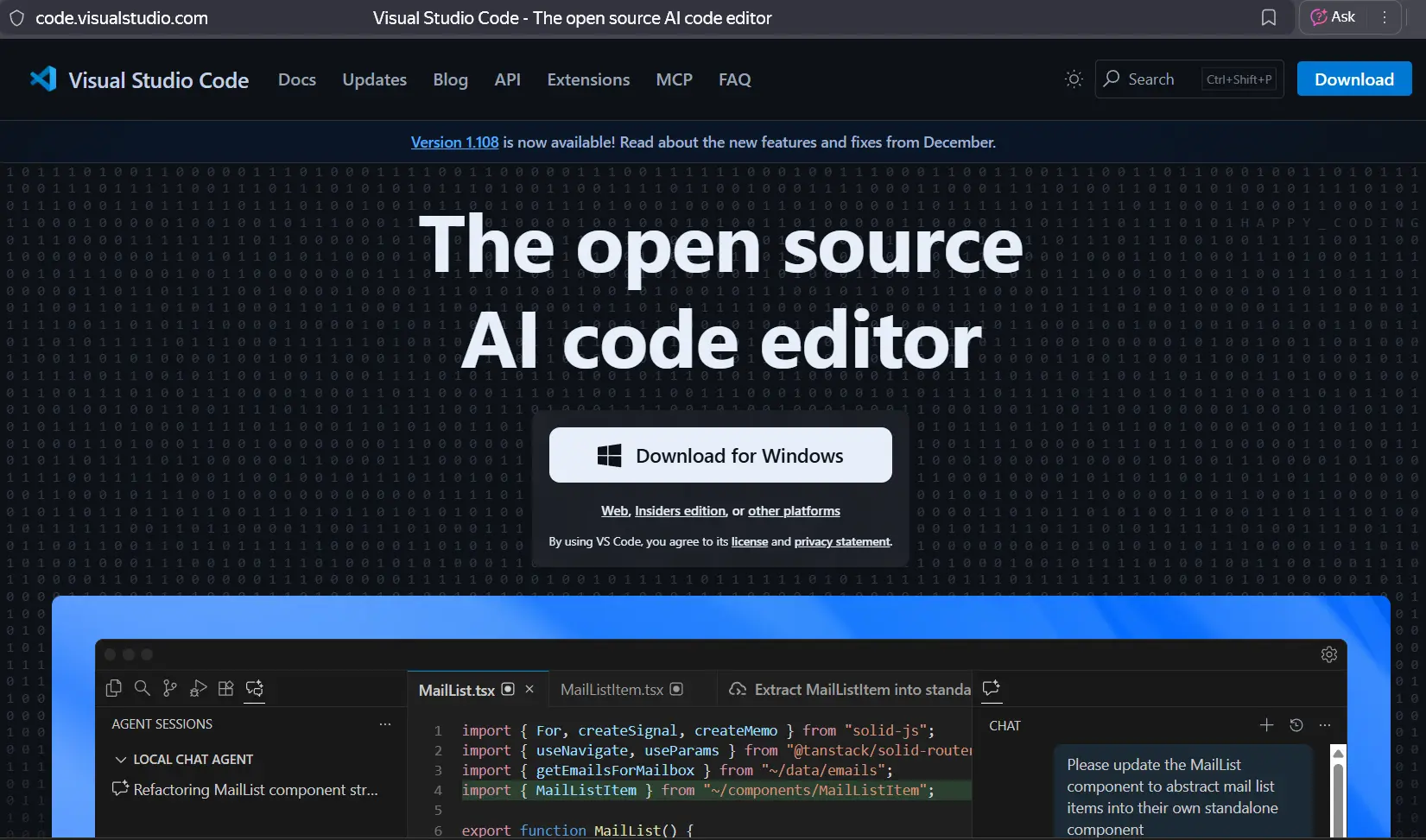
Task: Open the privacy statement link
Action: click(x=842, y=541)
